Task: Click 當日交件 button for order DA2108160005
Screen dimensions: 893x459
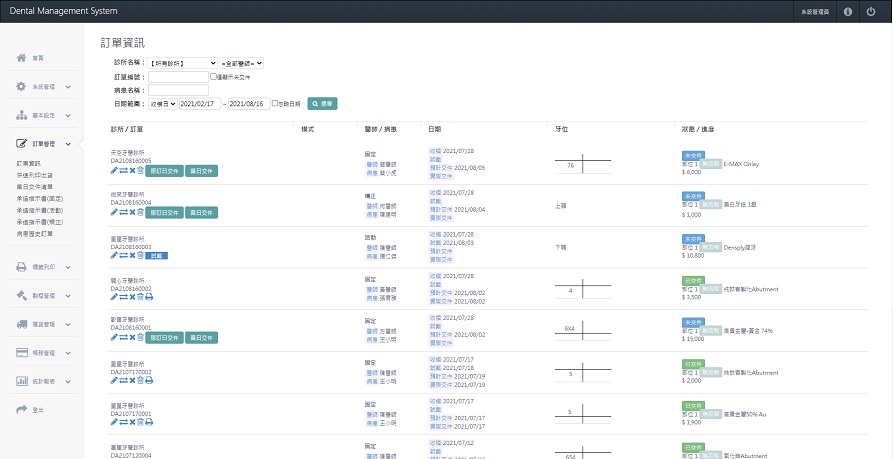Action: point(201,171)
